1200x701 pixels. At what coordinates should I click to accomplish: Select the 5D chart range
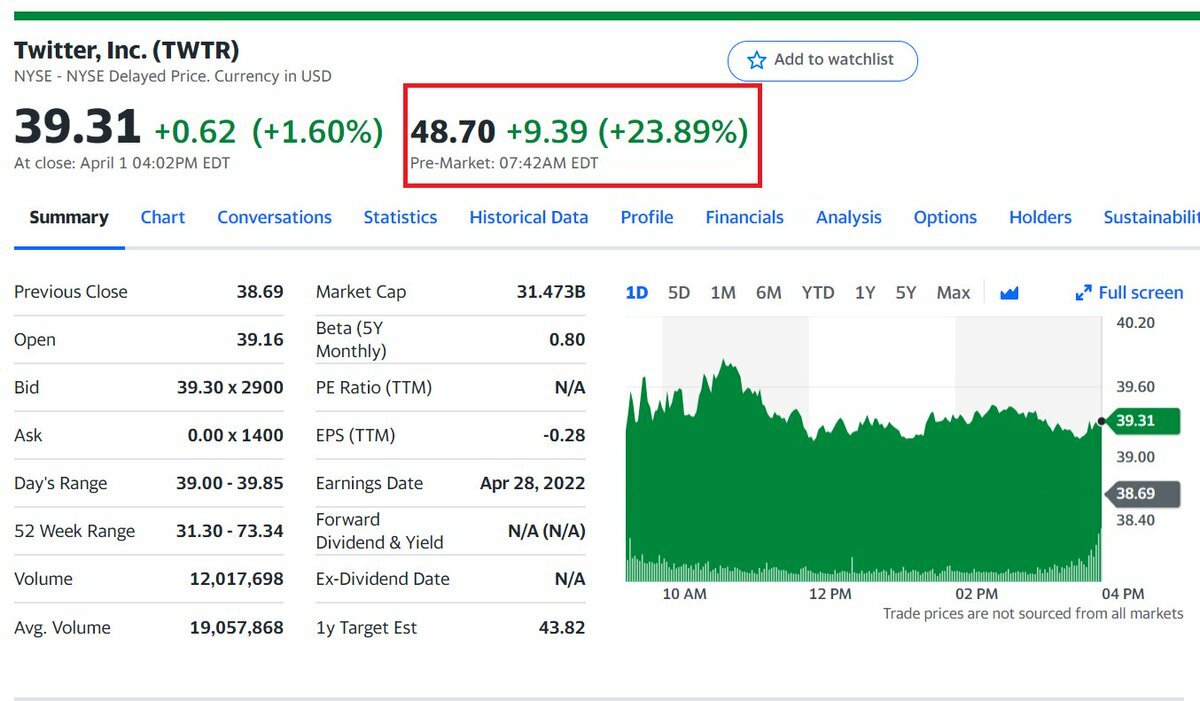click(x=679, y=293)
